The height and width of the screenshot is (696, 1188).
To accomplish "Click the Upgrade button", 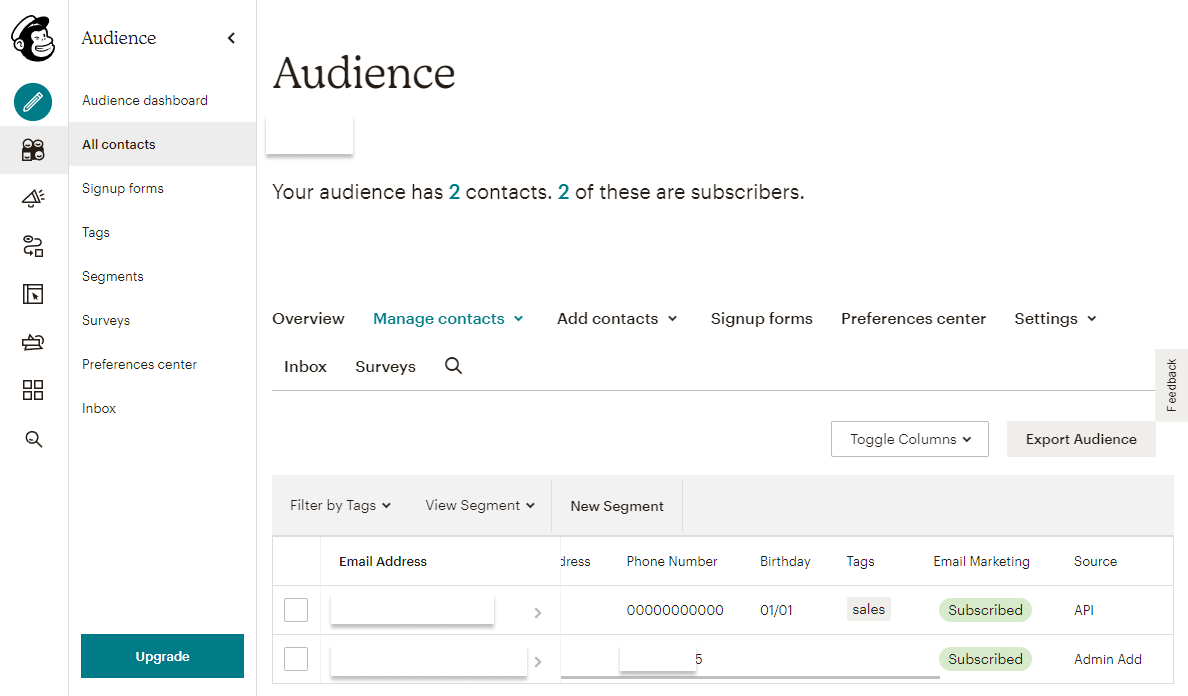I will pos(162,656).
